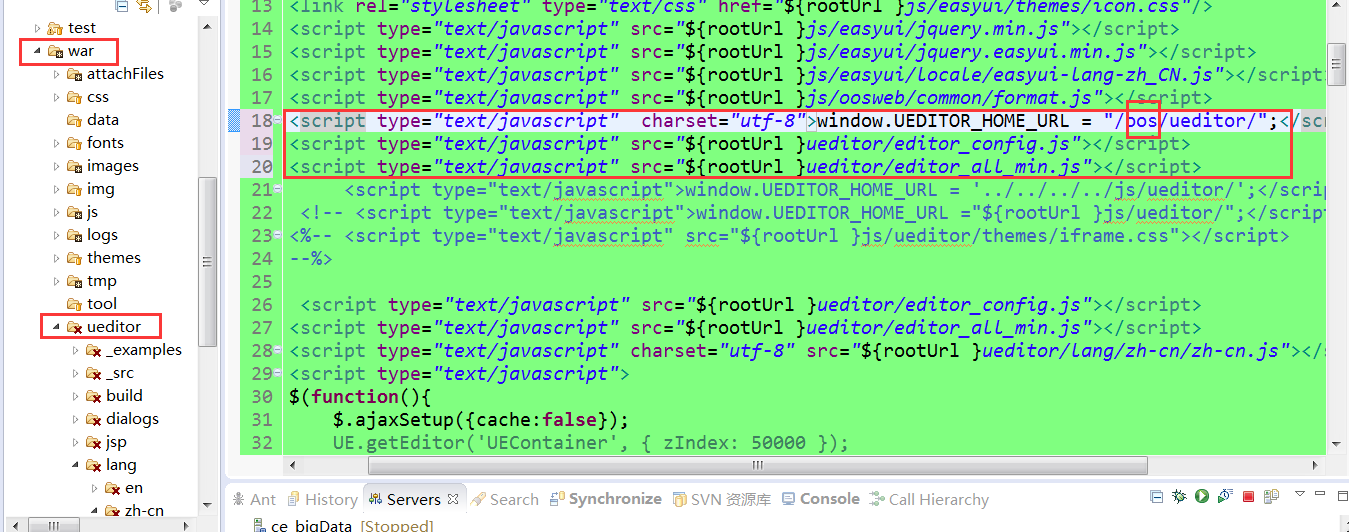The width and height of the screenshot is (1349, 532).
Task: Expand the css folder
Action: pyautogui.click(x=56, y=97)
